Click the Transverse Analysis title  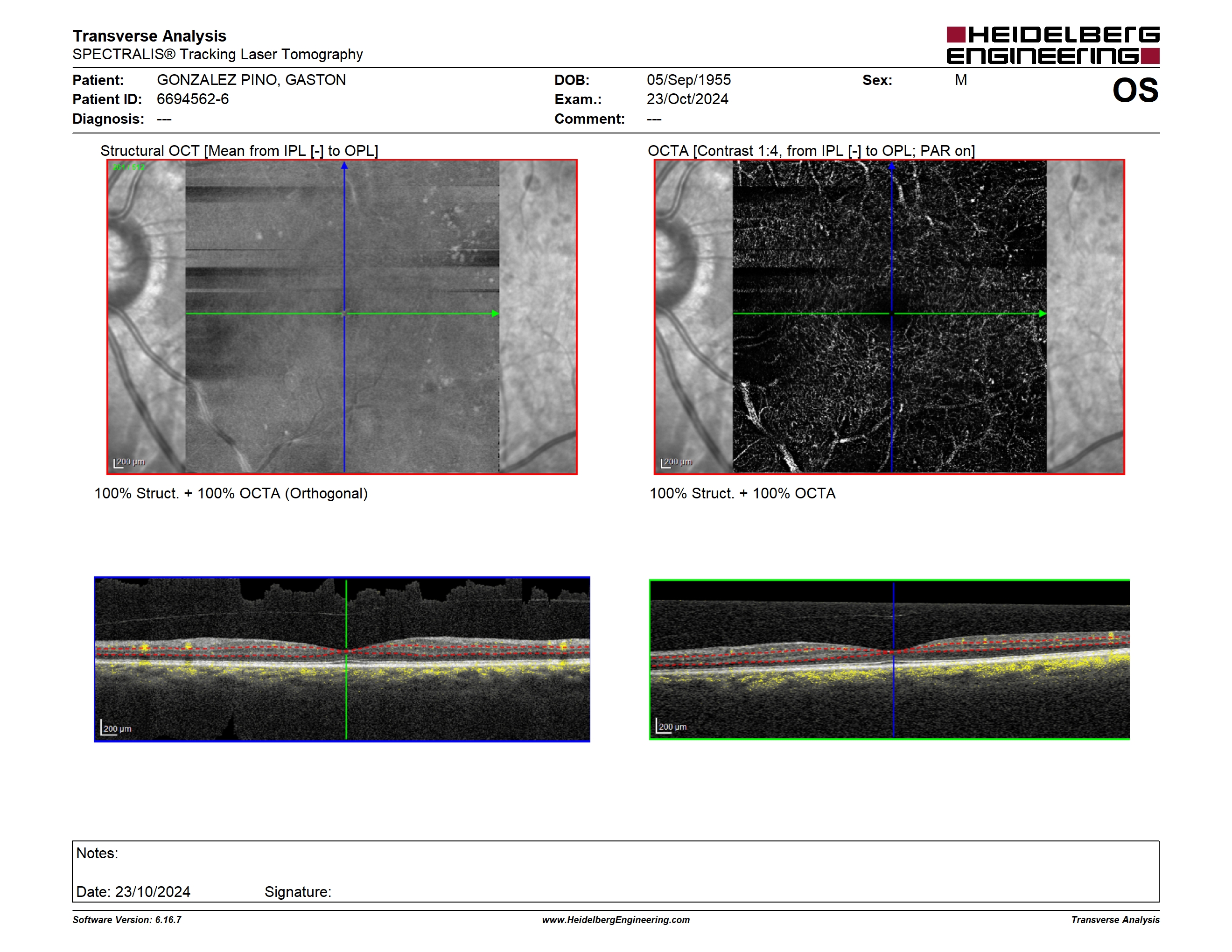[149, 36]
